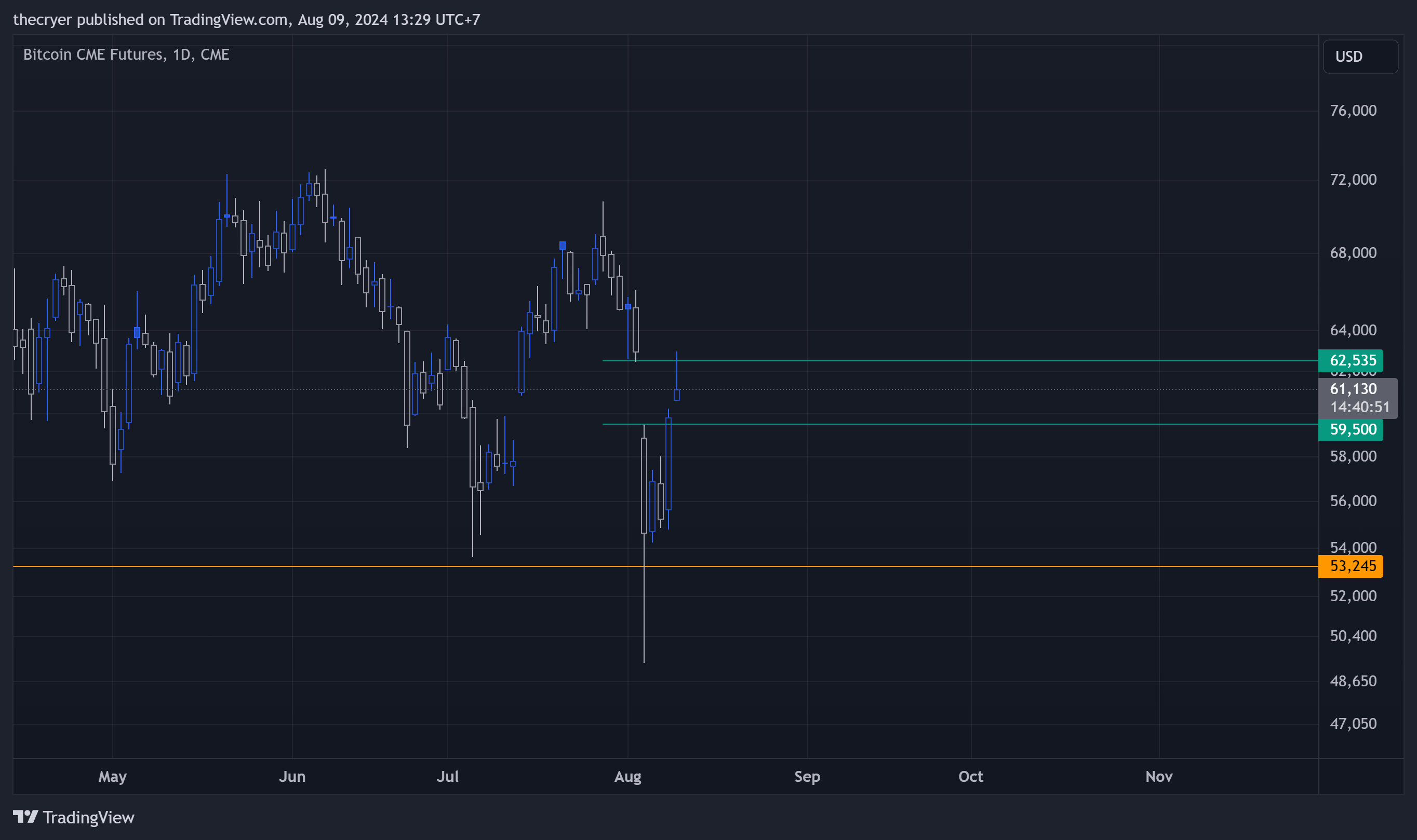The width and height of the screenshot is (1417, 840).
Task: Click the 58,000 price axis label
Action: coord(1353,456)
